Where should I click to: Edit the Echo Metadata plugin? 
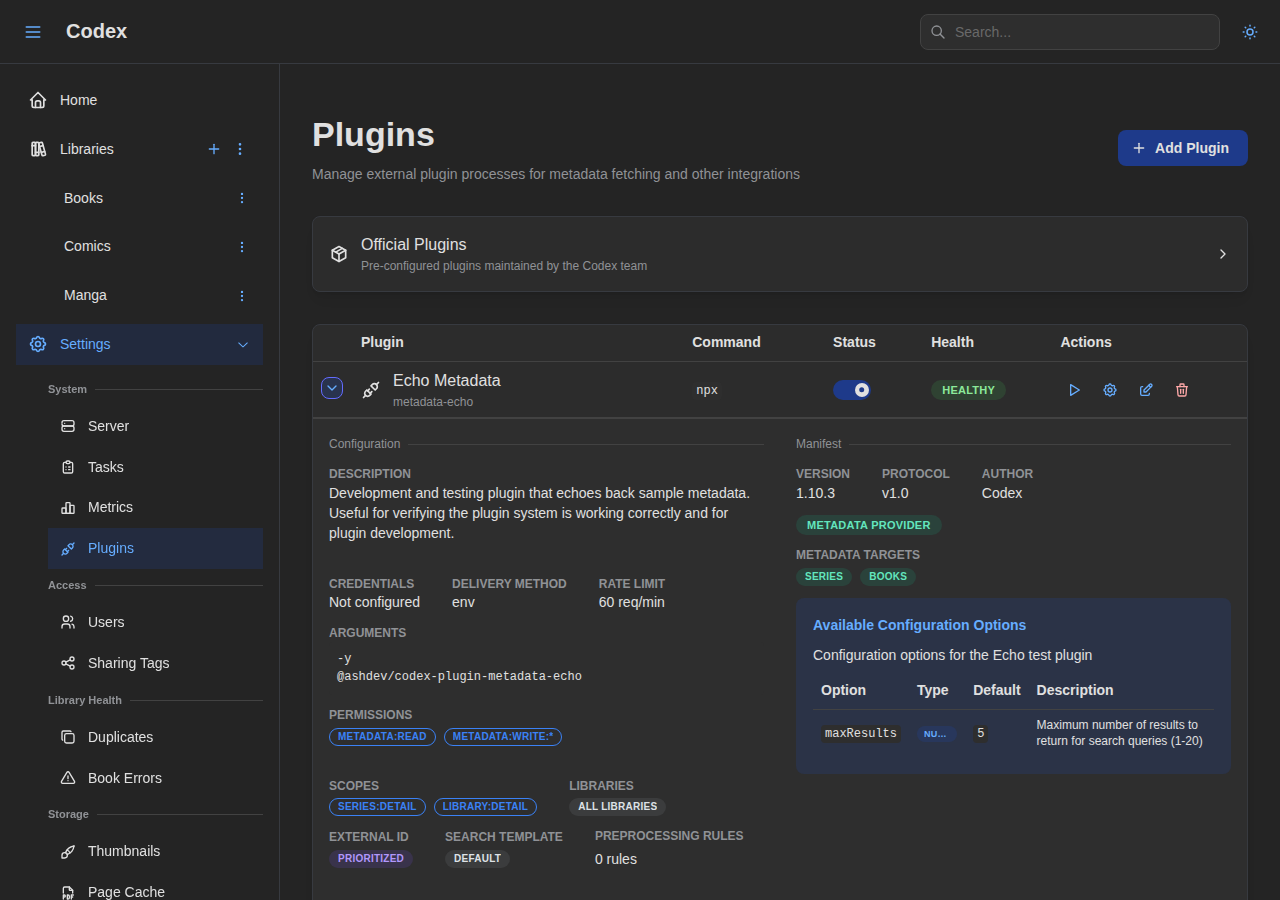click(1146, 390)
